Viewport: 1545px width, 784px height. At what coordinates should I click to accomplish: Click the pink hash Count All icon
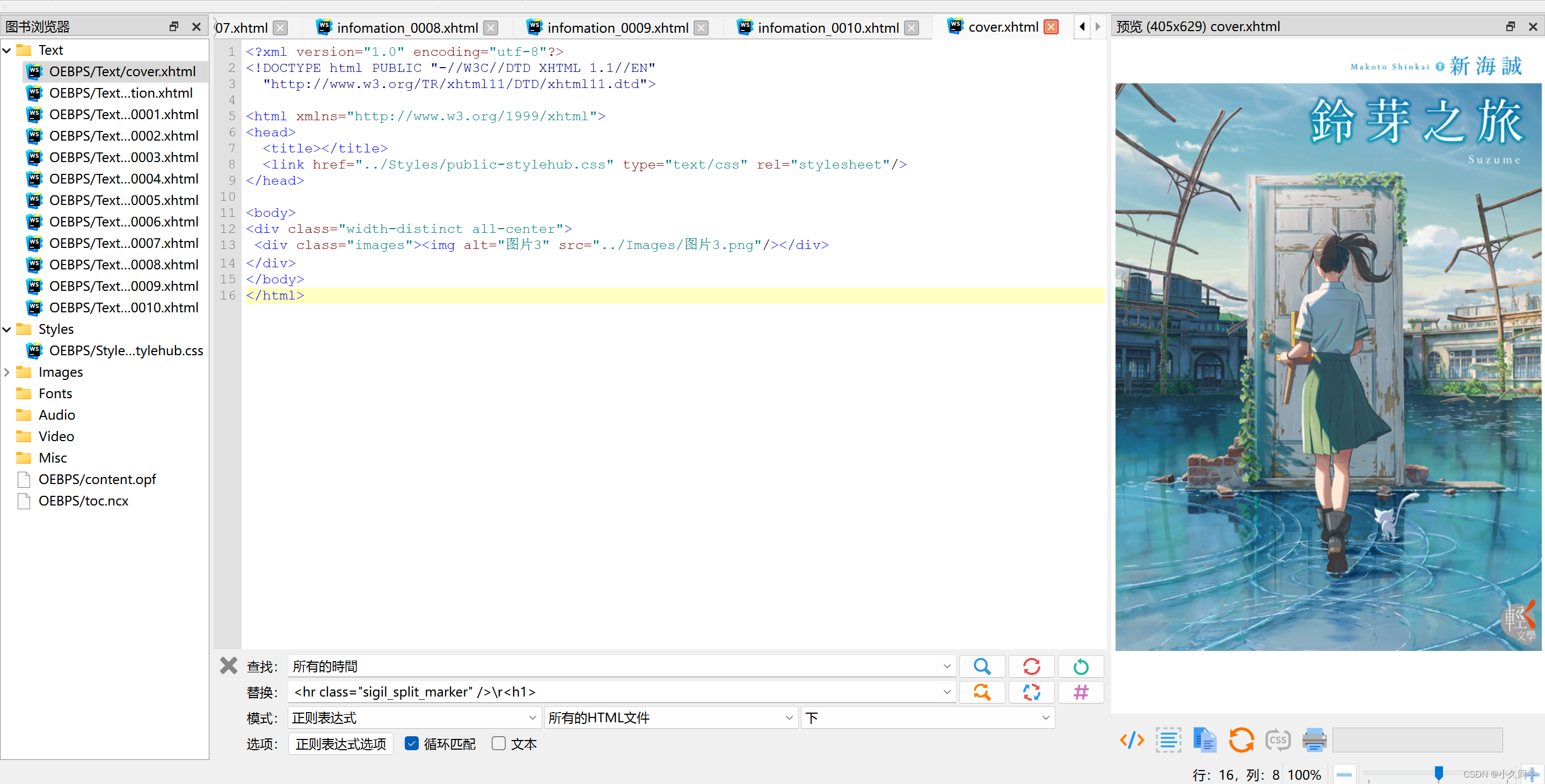coord(1080,692)
